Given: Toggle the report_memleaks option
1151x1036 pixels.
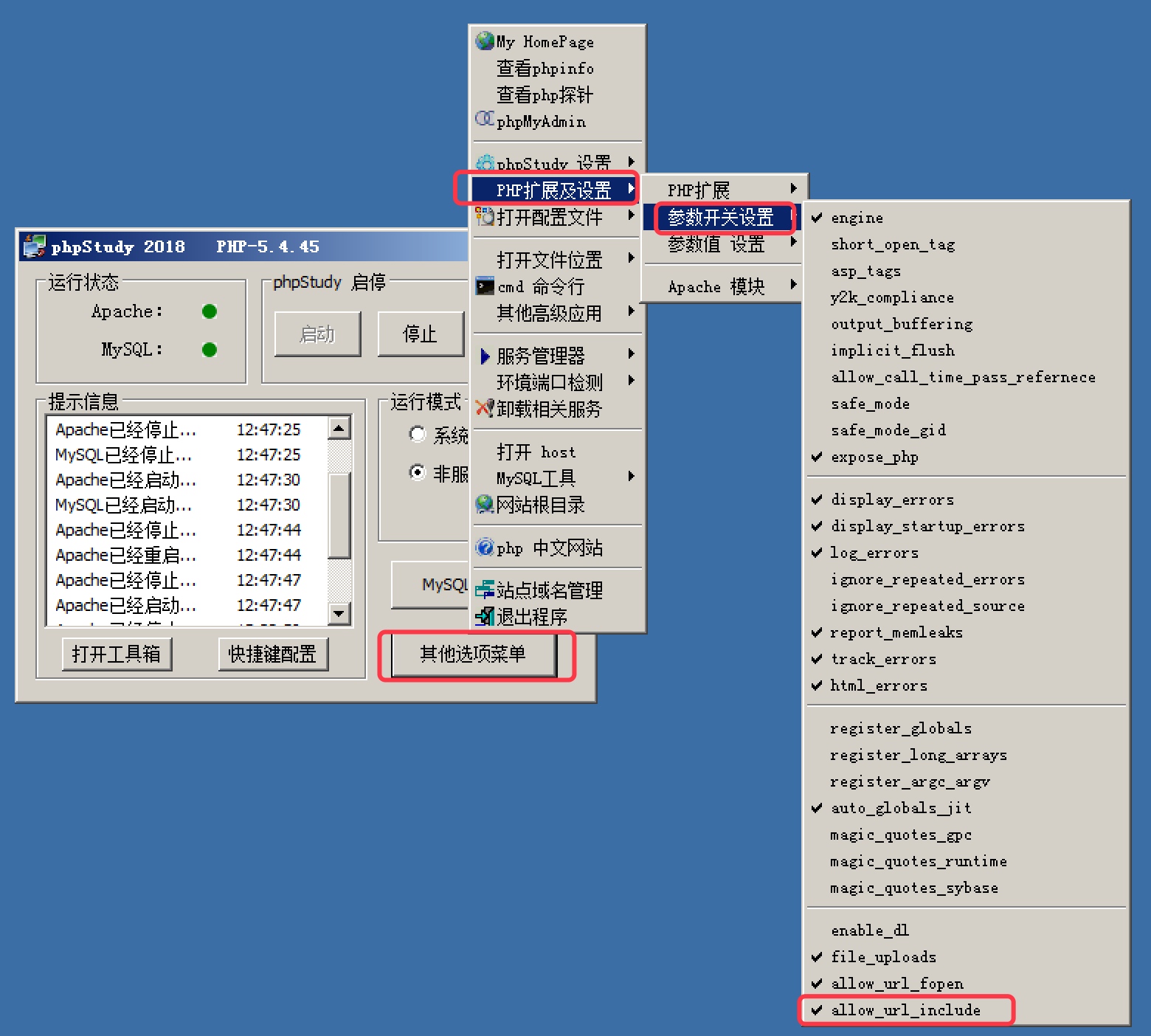Looking at the screenshot, I should point(966,632).
